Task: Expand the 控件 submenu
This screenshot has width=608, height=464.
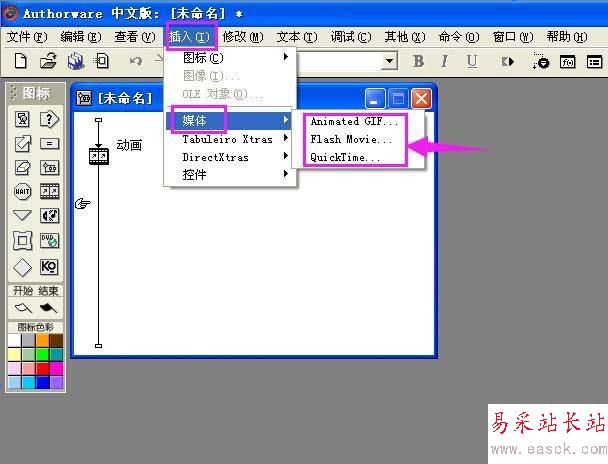Action: click(230, 174)
